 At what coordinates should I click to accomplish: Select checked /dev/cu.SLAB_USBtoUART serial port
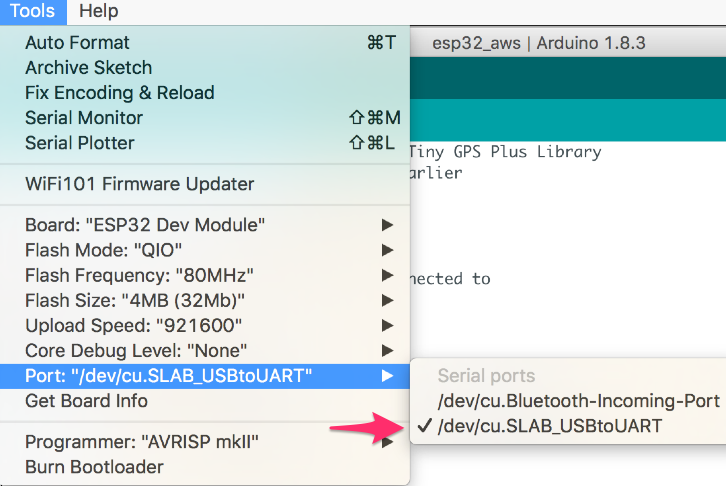[x=568, y=426]
